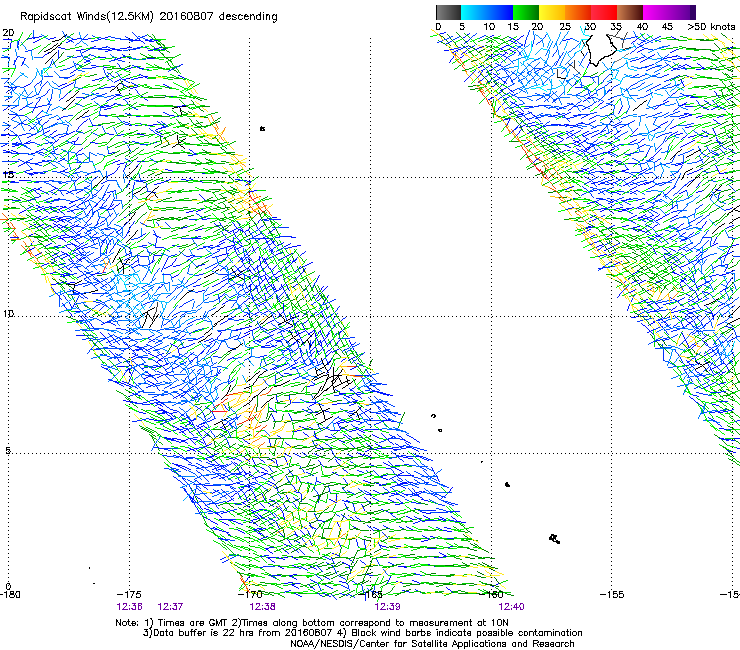This screenshot has height=650, width=740.
Task: Click the latitude axis label '15'
Action: (8, 175)
